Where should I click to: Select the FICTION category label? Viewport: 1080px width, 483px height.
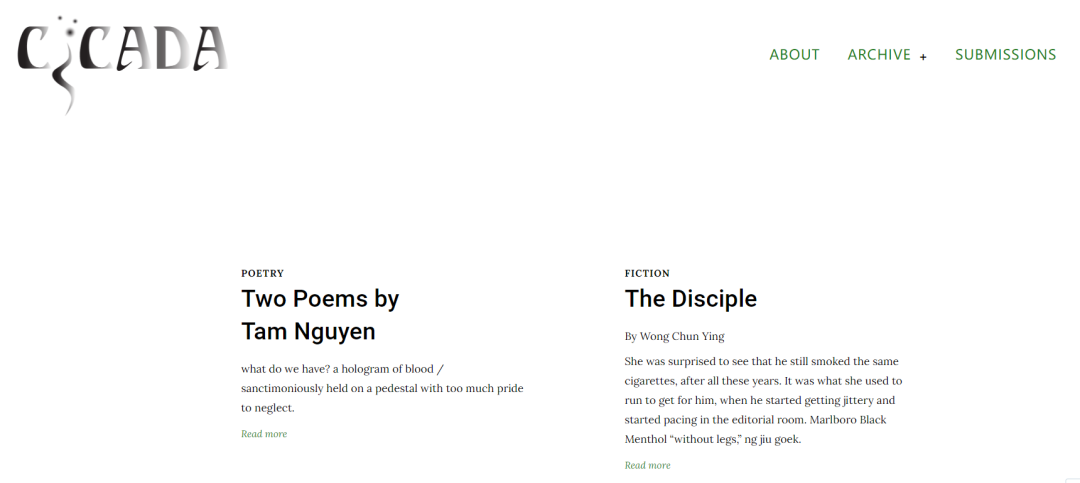point(647,274)
